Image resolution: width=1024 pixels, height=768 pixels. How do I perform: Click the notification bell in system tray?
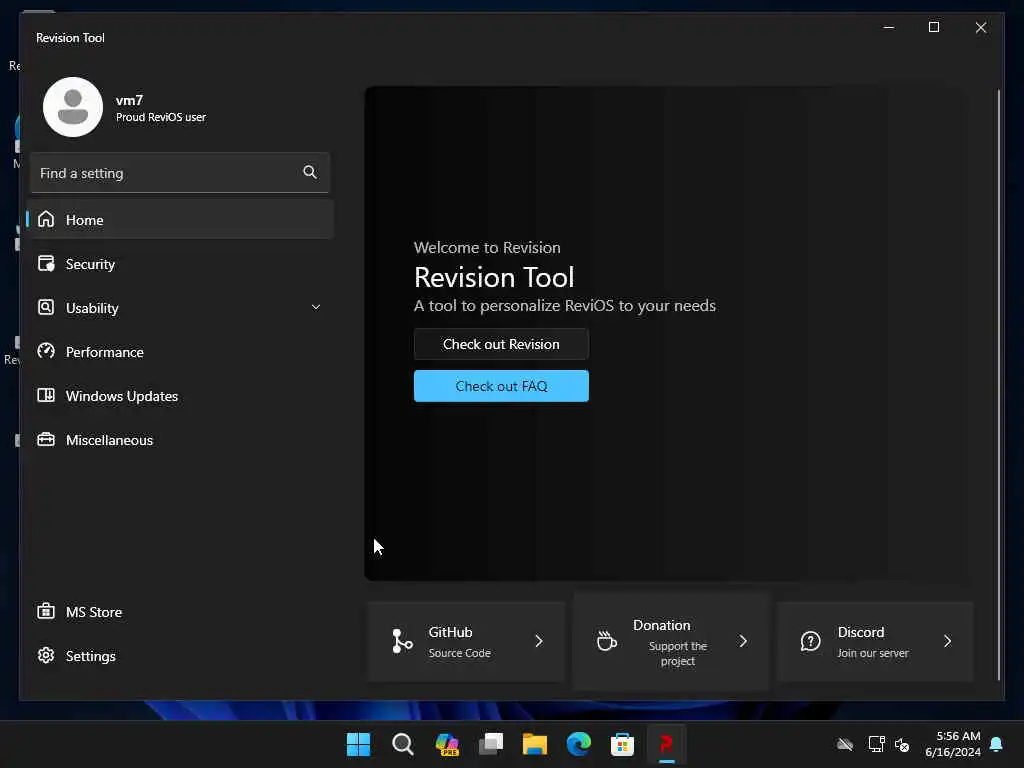[996, 744]
